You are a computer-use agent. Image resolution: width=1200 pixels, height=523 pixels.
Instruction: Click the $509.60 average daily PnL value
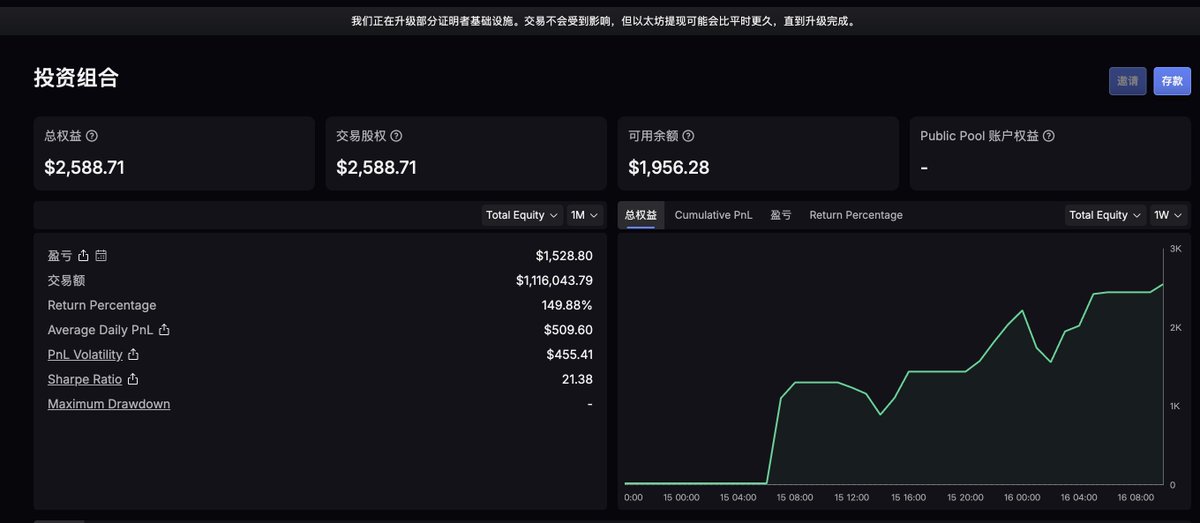click(568, 330)
